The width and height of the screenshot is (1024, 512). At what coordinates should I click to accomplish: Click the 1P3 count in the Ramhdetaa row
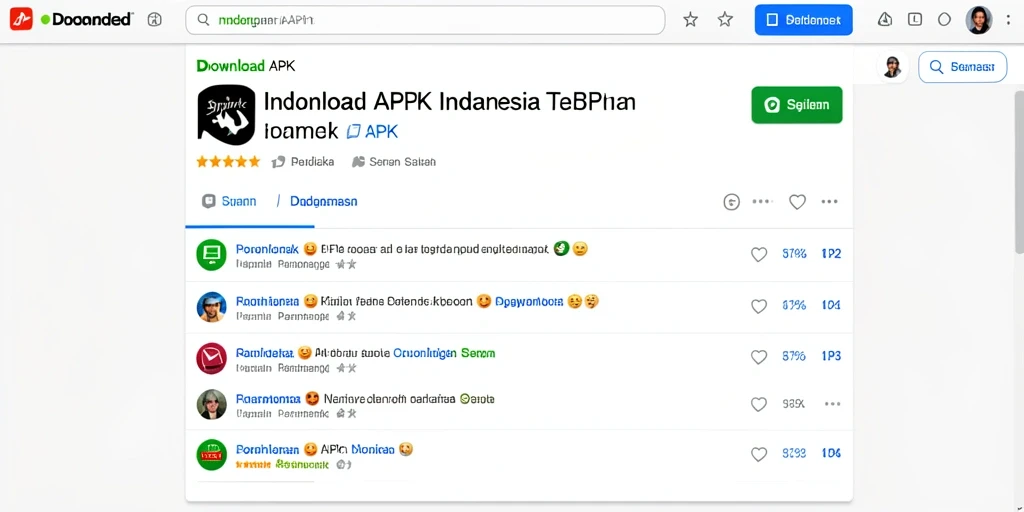point(831,356)
